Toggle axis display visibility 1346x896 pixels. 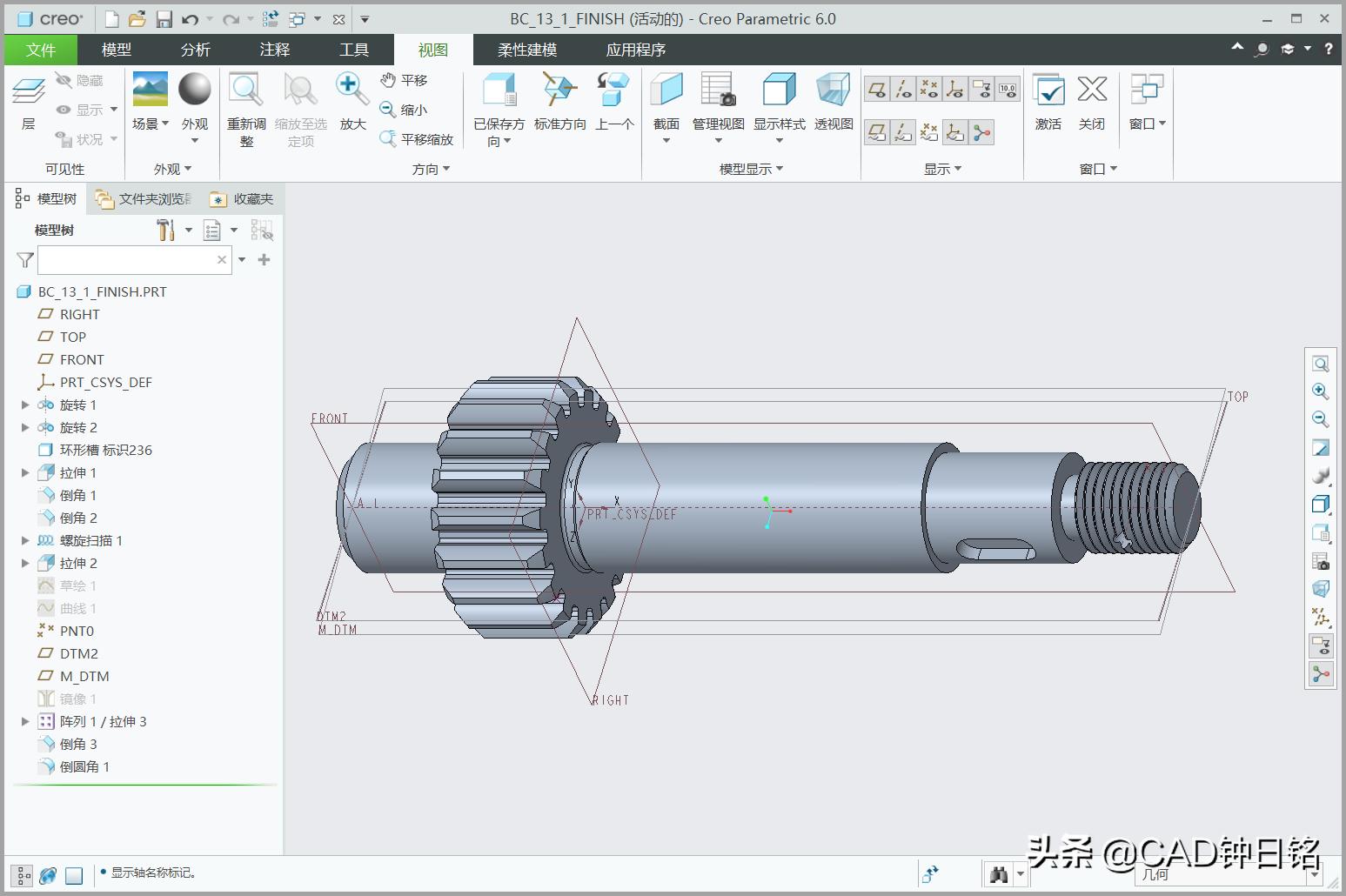[x=902, y=88]
